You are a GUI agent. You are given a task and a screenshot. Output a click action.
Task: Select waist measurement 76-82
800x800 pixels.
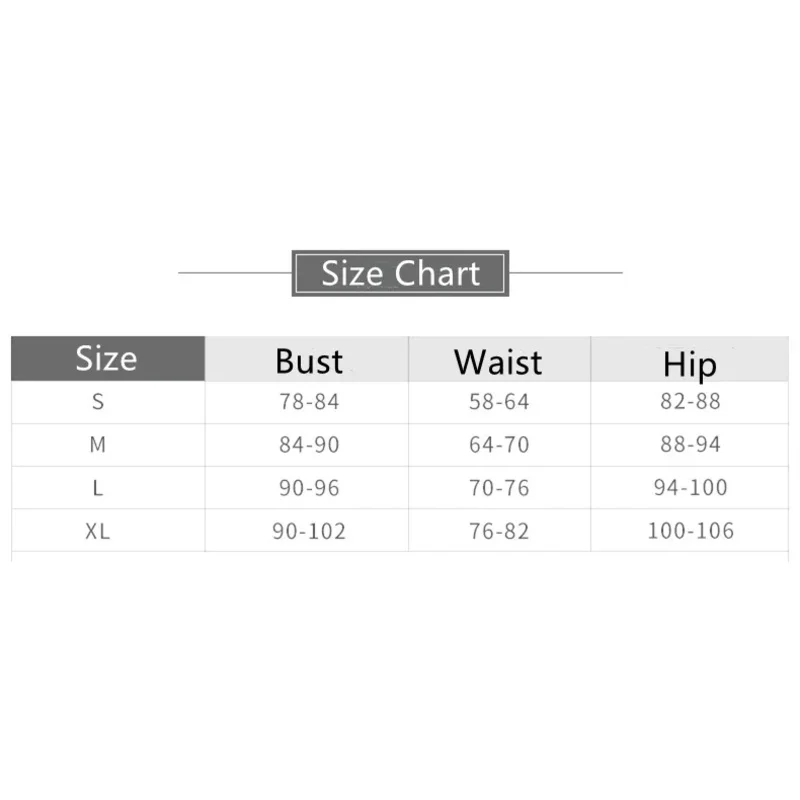pos(499,531)
